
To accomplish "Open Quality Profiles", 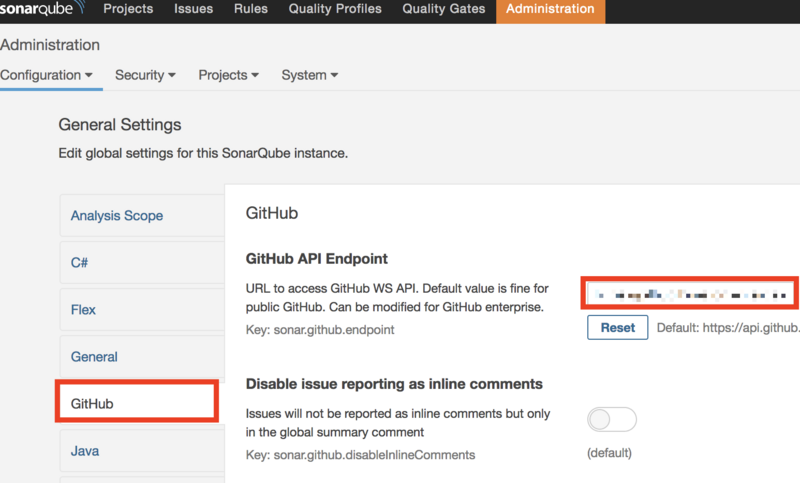I will point(335,9).
